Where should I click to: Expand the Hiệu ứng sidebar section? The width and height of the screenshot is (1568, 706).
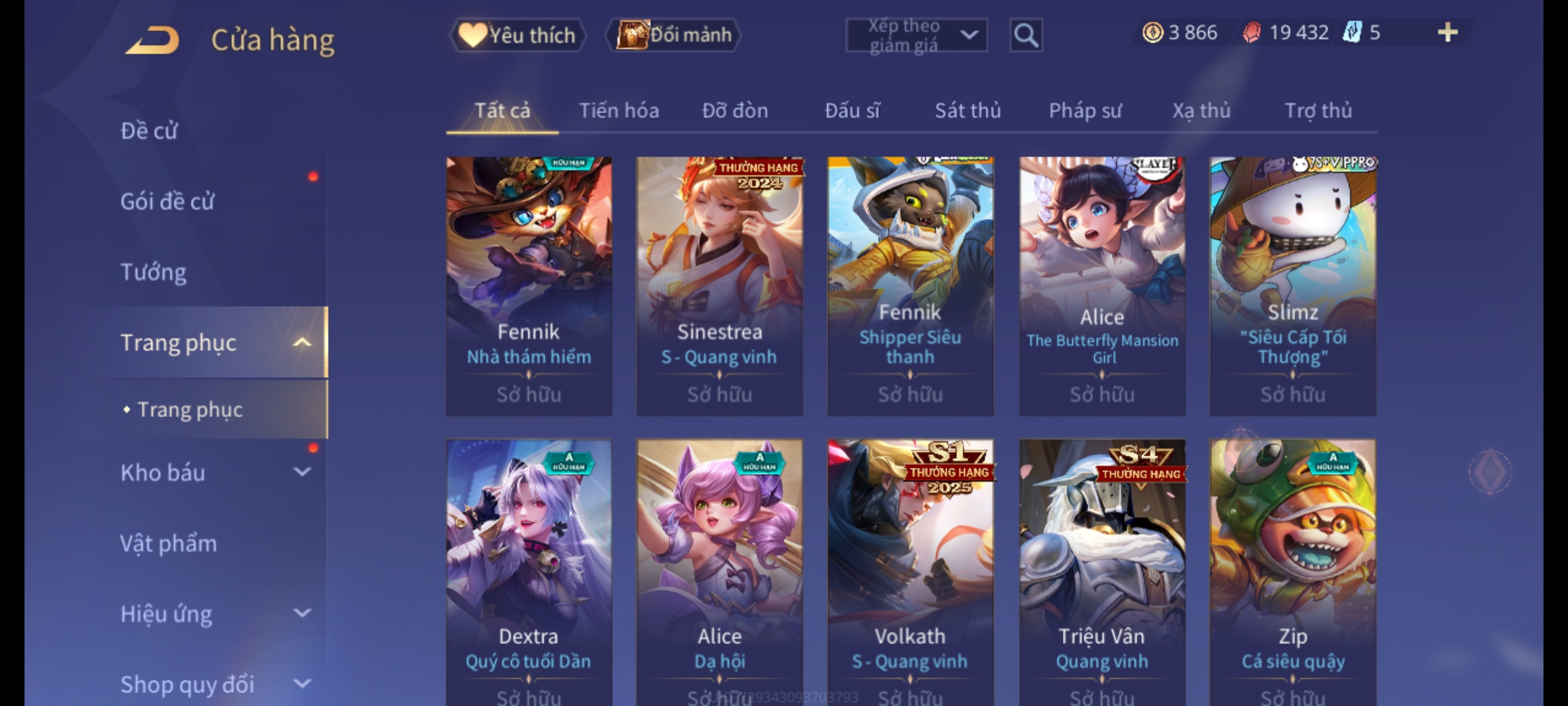pyautogui.click(x=302, y=613)
